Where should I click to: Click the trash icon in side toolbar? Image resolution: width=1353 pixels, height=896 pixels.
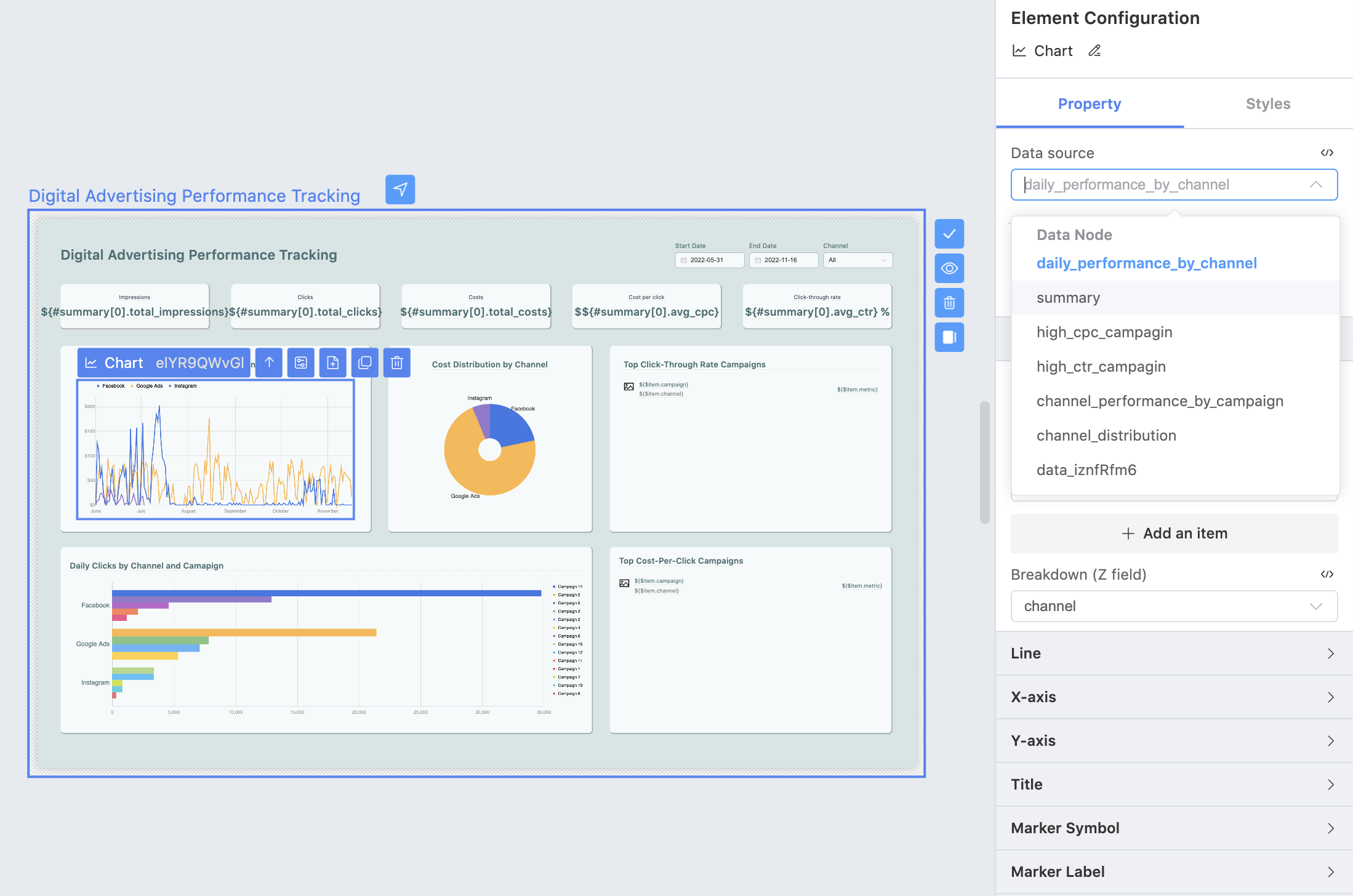click(x=949, y=303)
